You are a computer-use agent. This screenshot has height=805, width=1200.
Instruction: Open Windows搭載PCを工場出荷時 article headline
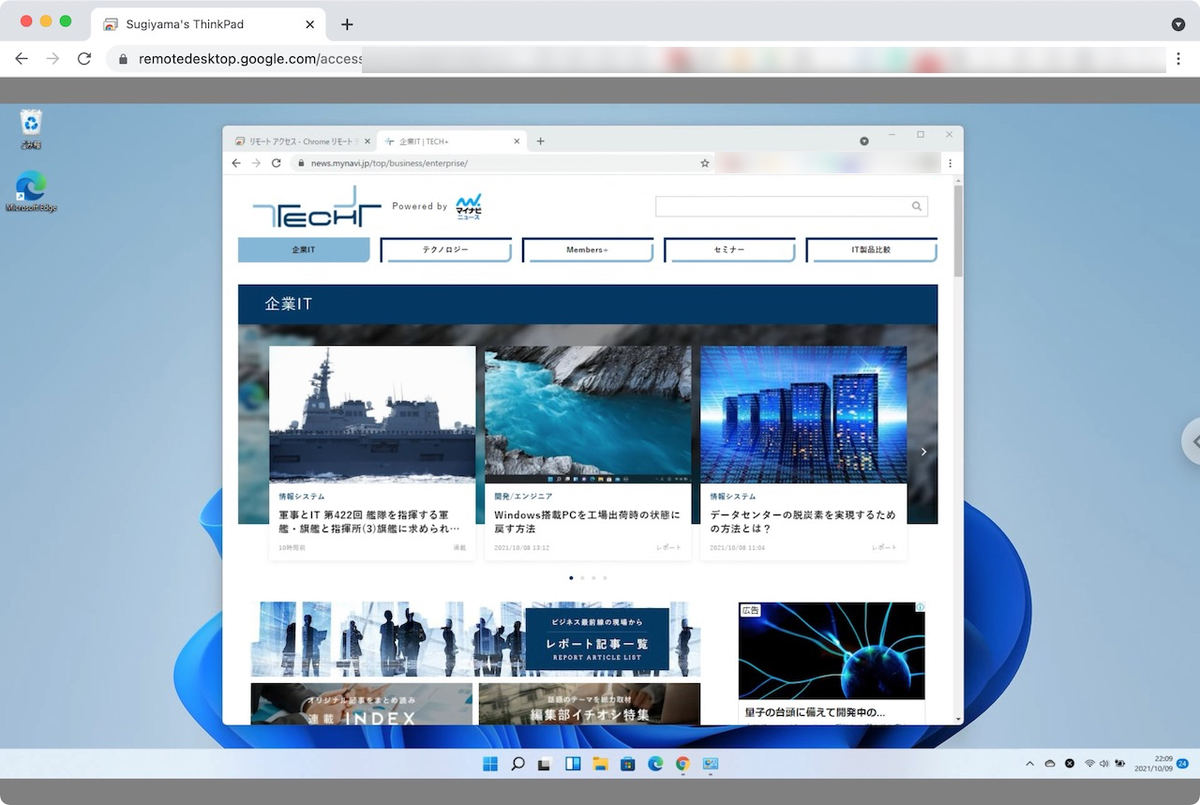(x=587, y=522)
